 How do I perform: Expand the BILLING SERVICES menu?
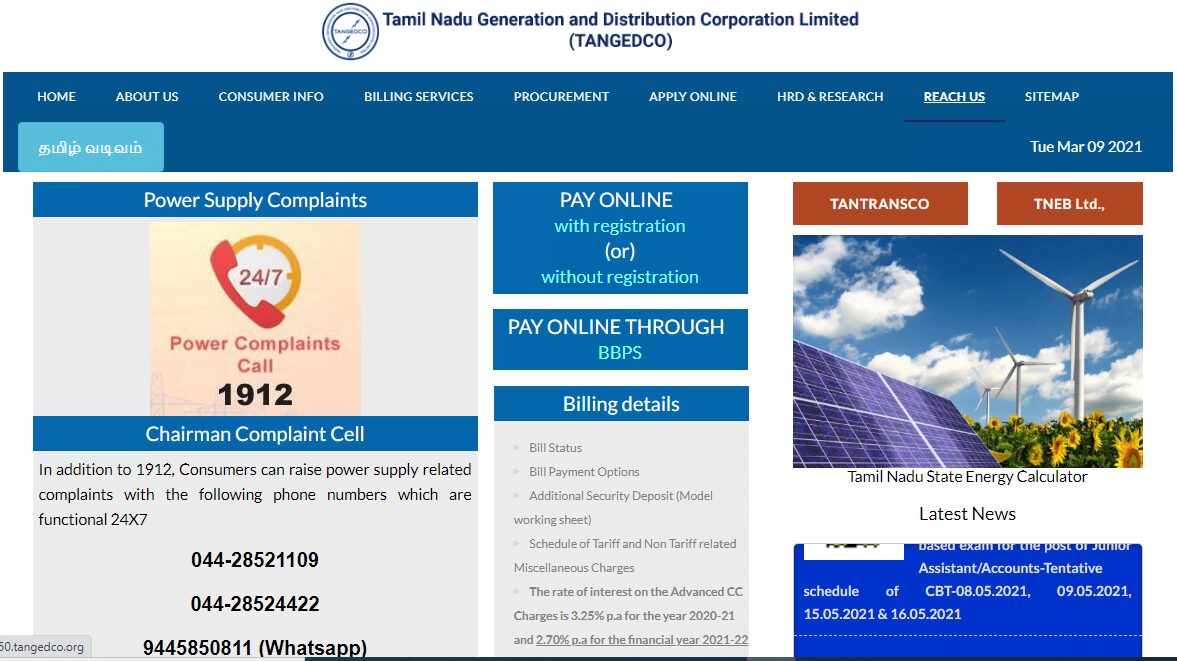(418, 97)
